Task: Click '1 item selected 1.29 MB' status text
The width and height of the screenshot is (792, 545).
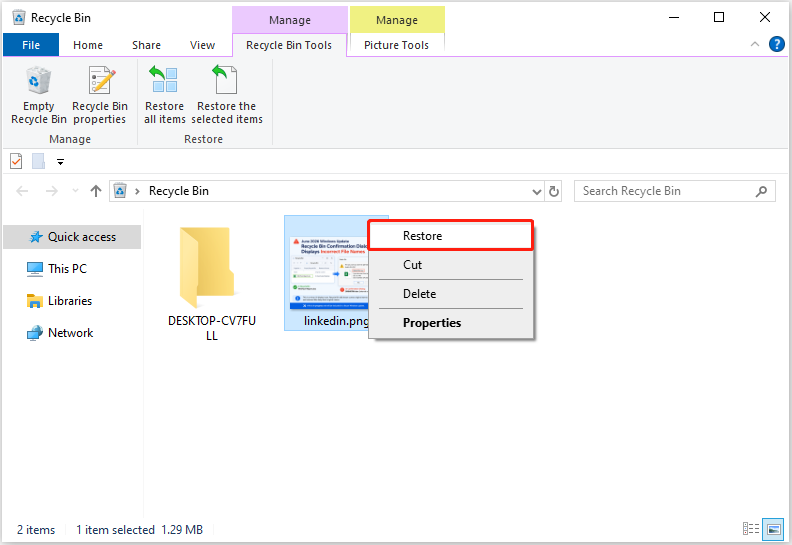Action: click(139, 530)
